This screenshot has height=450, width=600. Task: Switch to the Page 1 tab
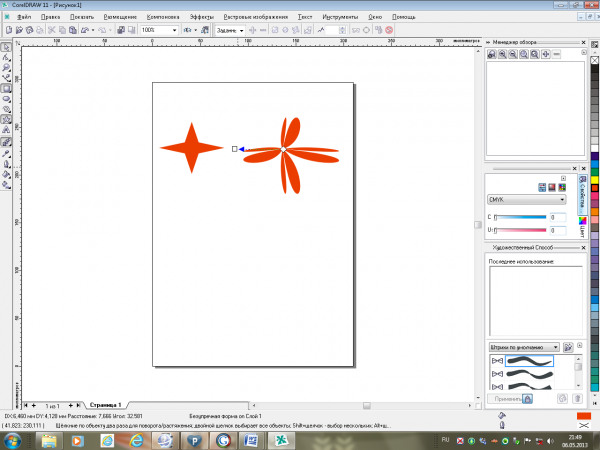106,405
